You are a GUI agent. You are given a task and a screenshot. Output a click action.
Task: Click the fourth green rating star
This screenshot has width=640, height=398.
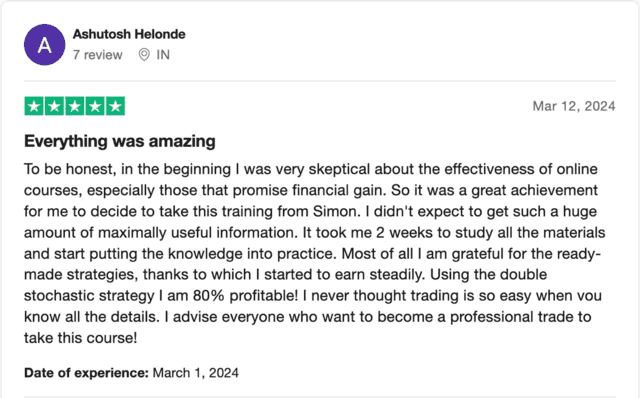tap(95, 106)
